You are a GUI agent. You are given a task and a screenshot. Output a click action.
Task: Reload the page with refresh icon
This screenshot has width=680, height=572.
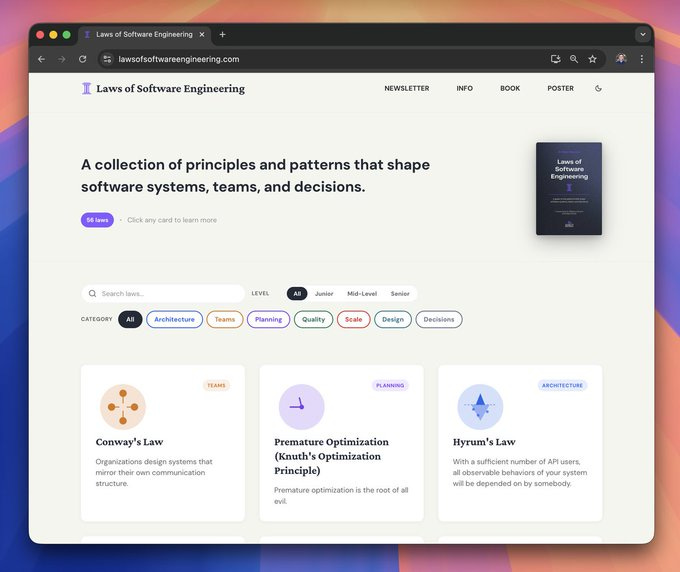[82, 59]
